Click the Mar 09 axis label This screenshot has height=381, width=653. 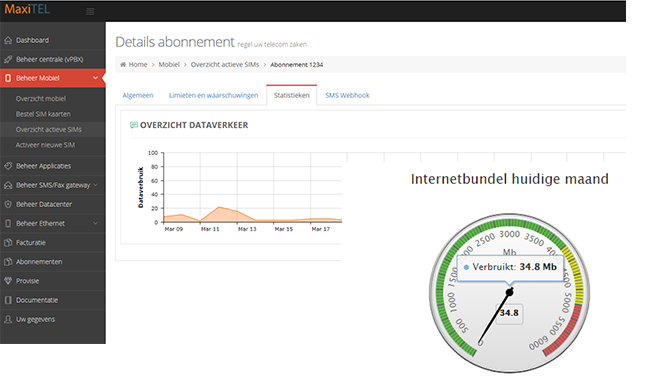point(174,229)
